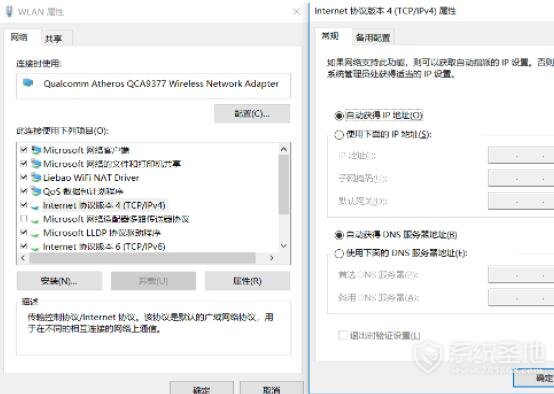Select the Liebao WiFi NAT Driver icon
This screenshot has height=394, width=554.
(x=36, y=177)
